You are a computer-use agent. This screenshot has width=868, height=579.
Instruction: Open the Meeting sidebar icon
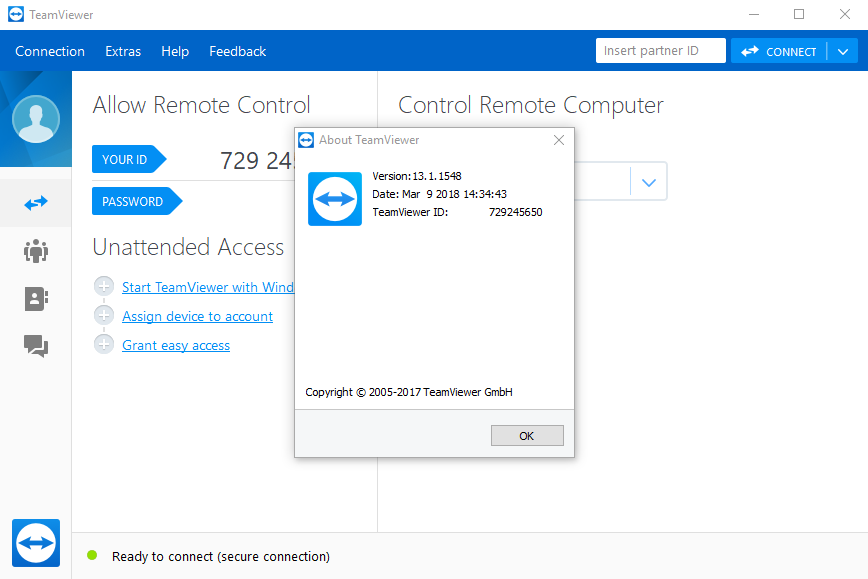[x=36, y=251]
